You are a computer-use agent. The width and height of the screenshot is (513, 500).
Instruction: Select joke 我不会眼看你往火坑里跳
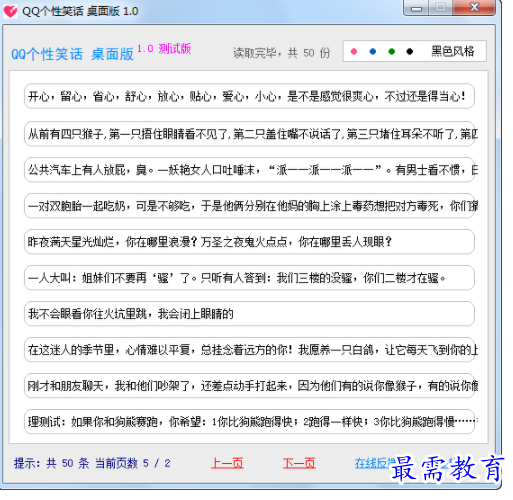tap(249, 314)
